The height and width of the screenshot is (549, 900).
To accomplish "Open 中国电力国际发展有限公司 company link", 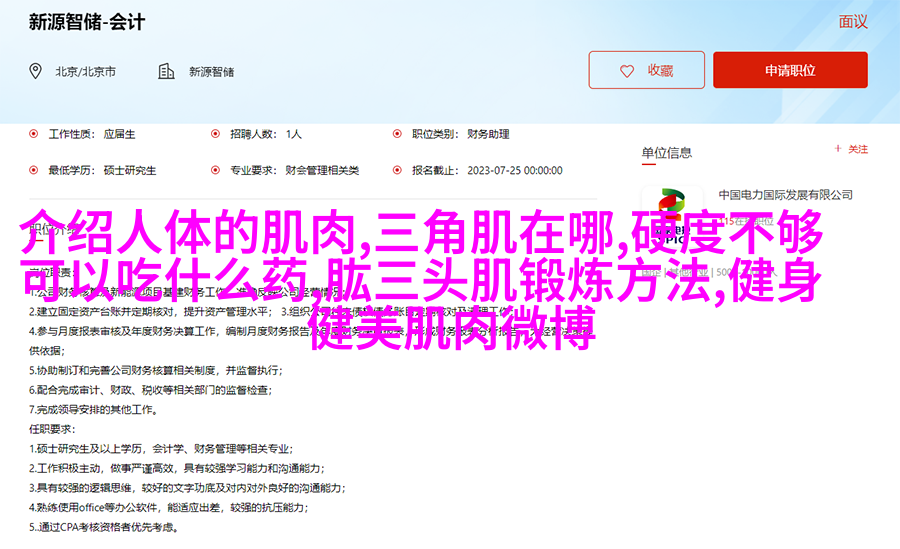I will [x=785, y=195].
